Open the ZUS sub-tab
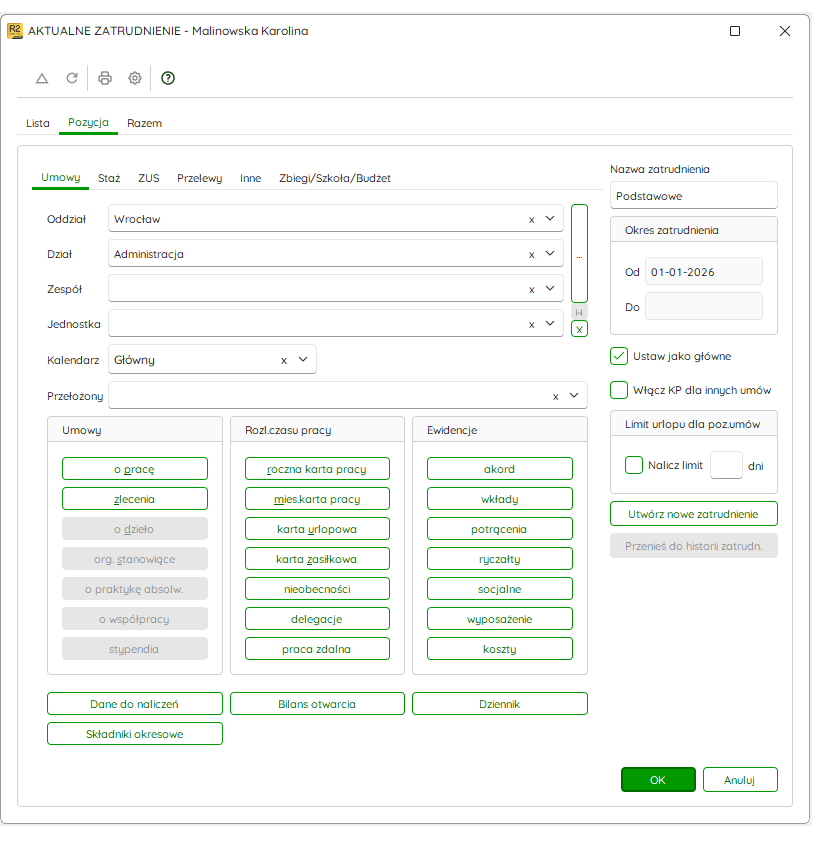This screenshot has width=829, height=841. 149,178
